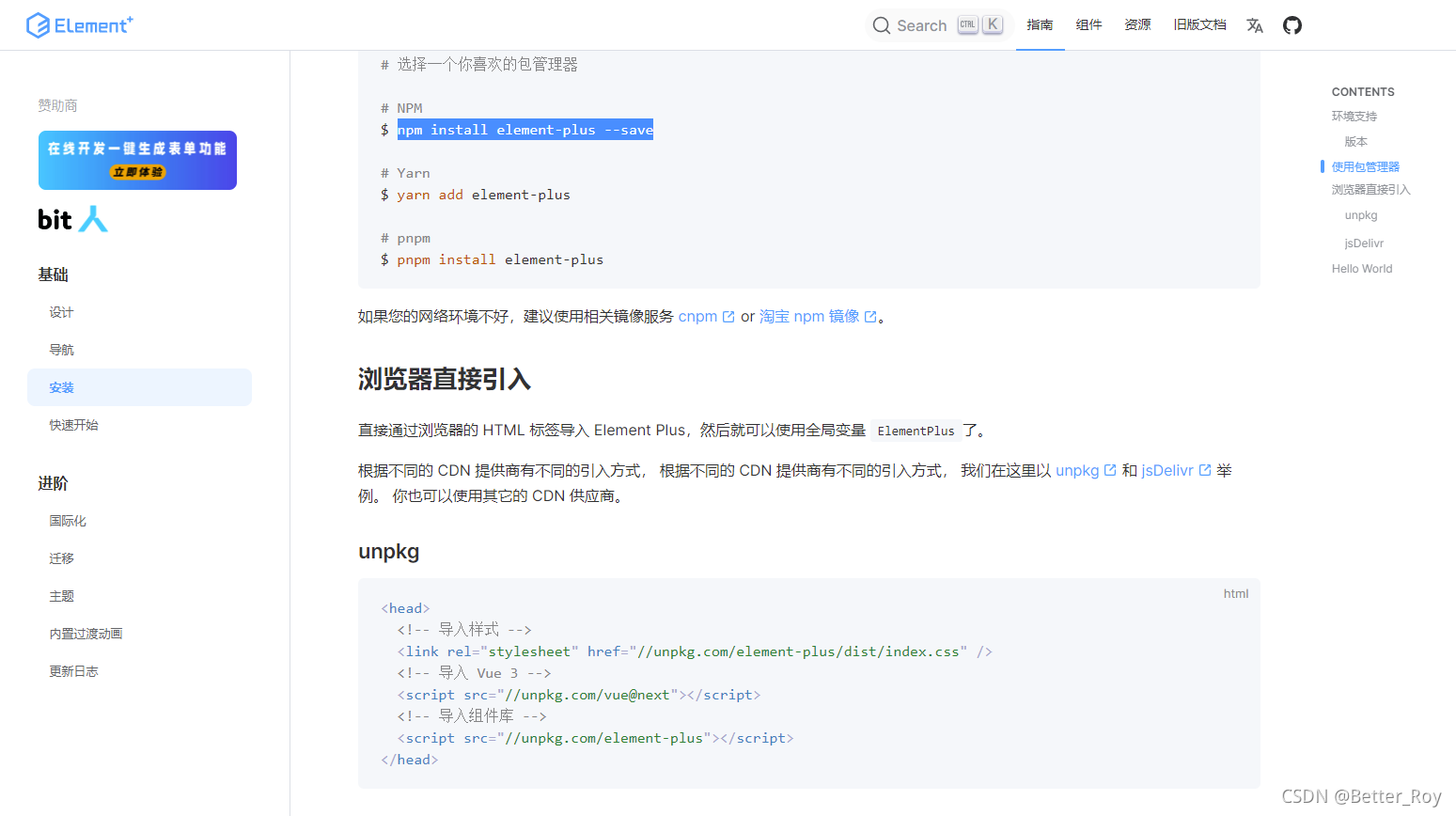Switch to the 资源 tab

pos(1137,25)
